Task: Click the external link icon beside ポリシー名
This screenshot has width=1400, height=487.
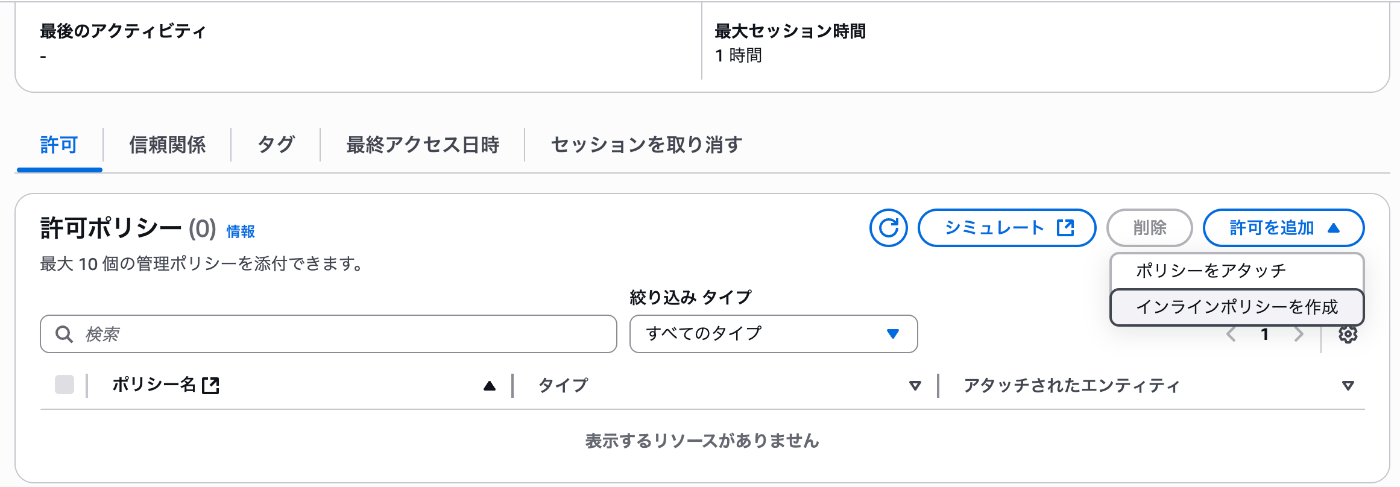Action: pos(210,385)
